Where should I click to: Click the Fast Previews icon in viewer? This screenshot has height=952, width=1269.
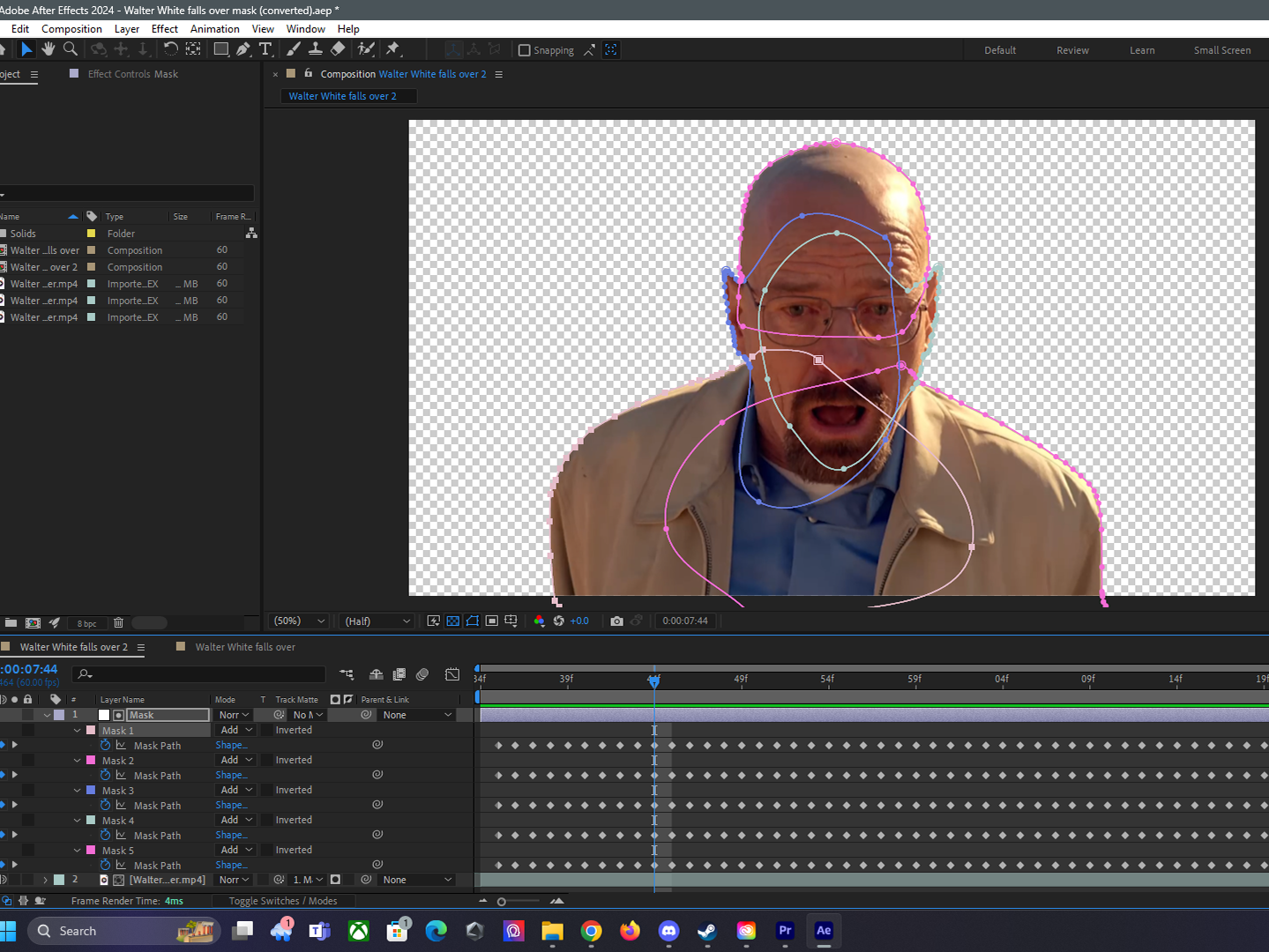click(x=434, y=621)
